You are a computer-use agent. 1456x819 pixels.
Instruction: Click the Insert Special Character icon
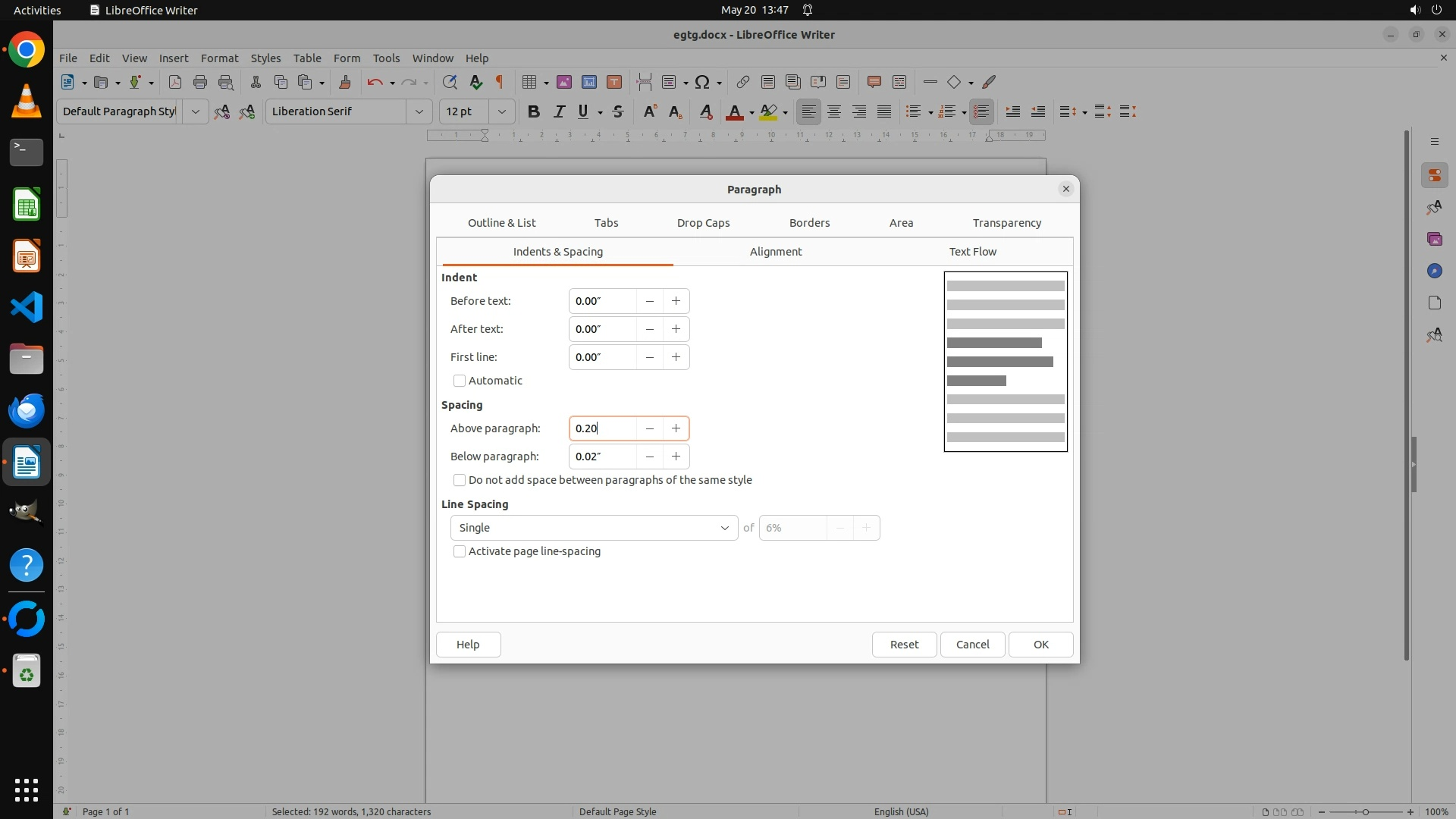[x=702, y=82]
